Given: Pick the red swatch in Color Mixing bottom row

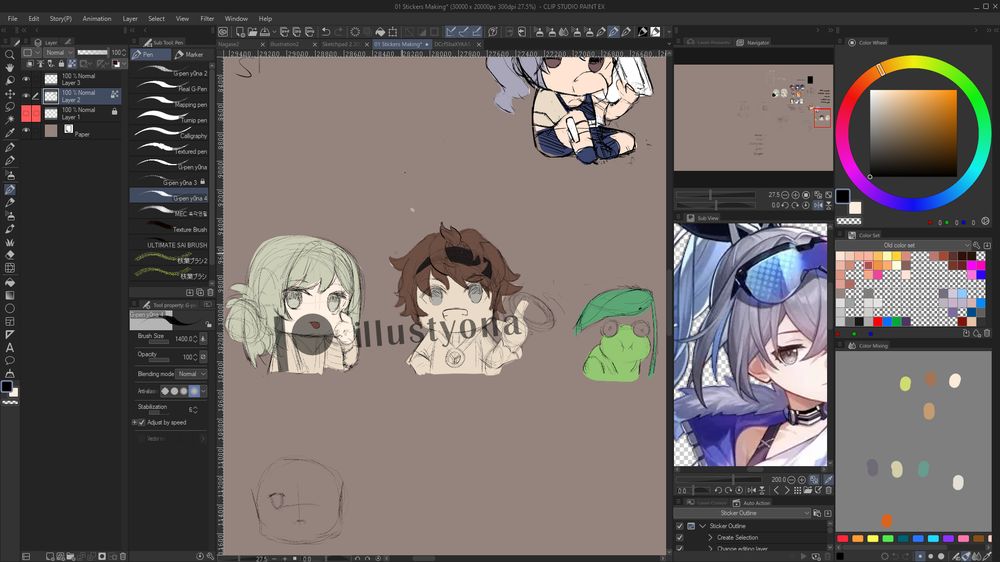Looking at the screenshot, I should pyautogui.click(x=842, y=538).
